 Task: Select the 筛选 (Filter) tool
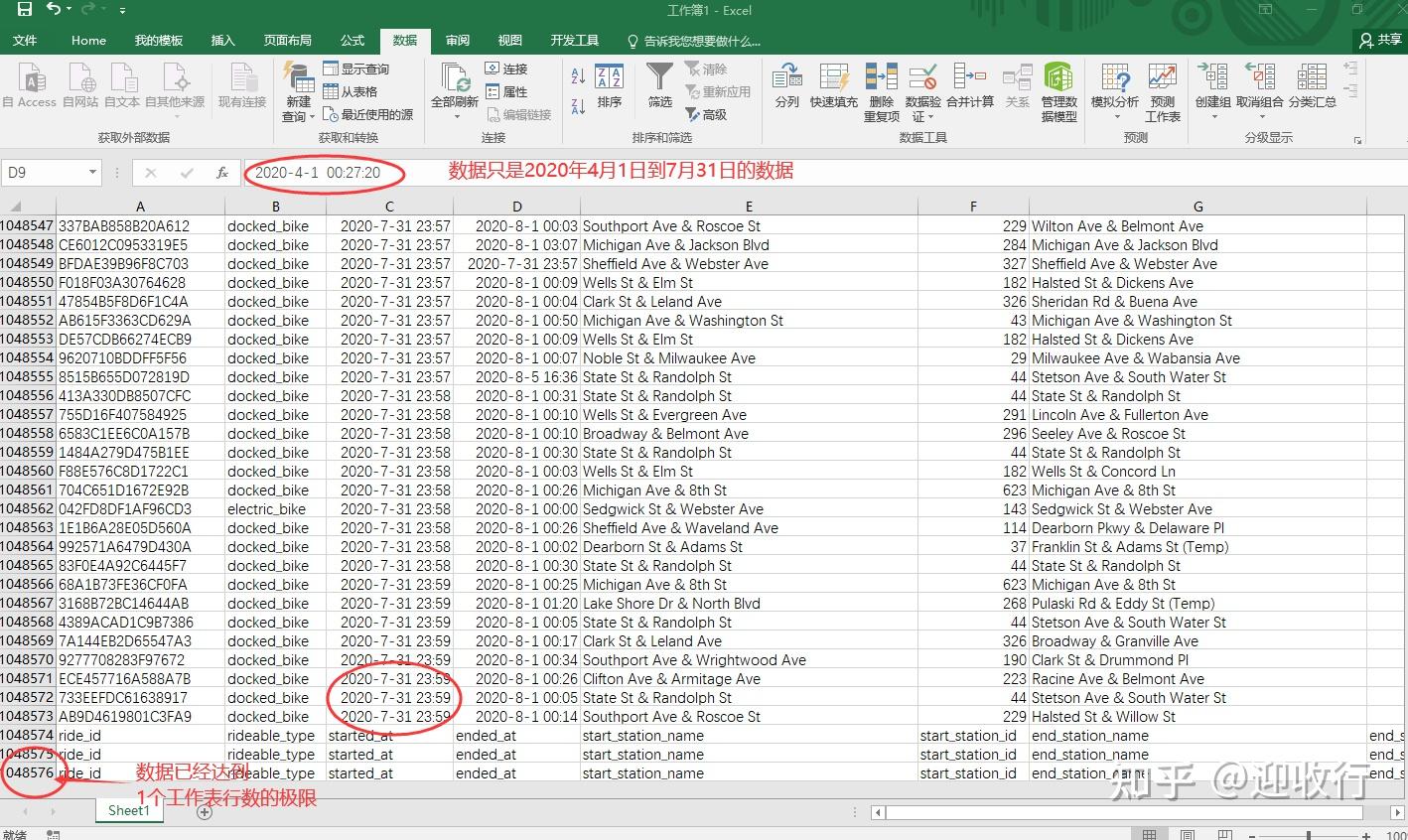click(x=658, y=89)
